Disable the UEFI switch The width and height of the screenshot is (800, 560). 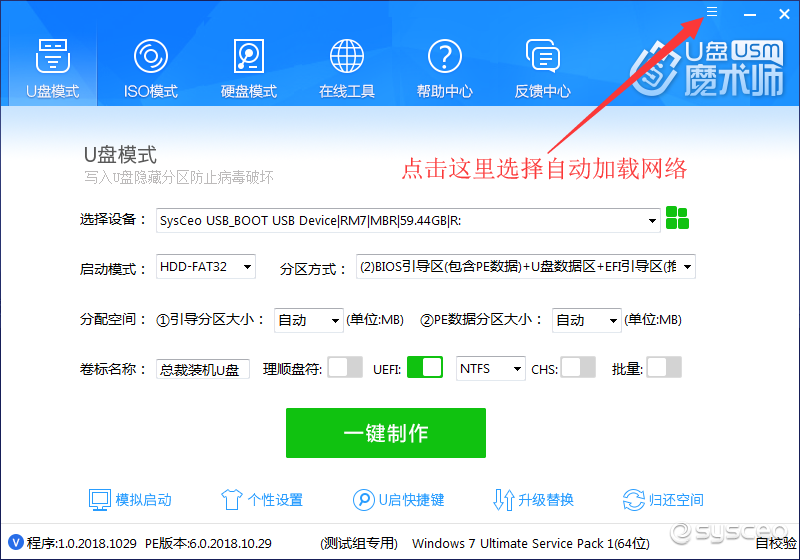click(x=425, y=367)
